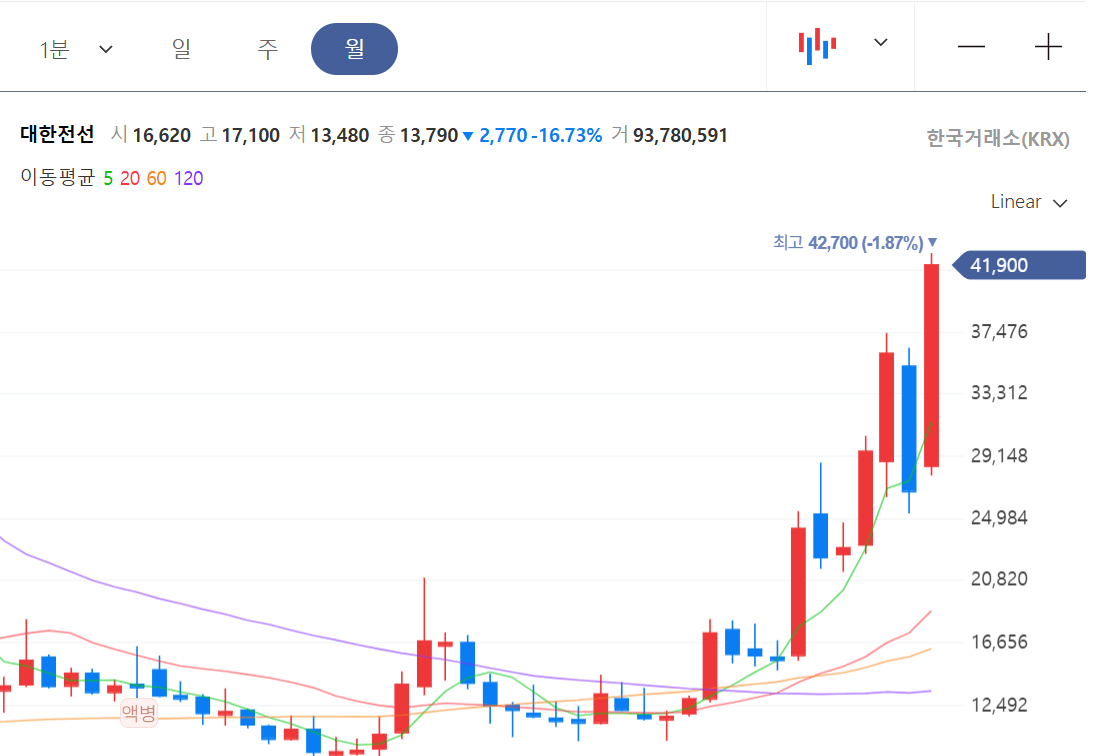Select the 120-period moving average label
The image size is (1099, 756).
[189, 179]
